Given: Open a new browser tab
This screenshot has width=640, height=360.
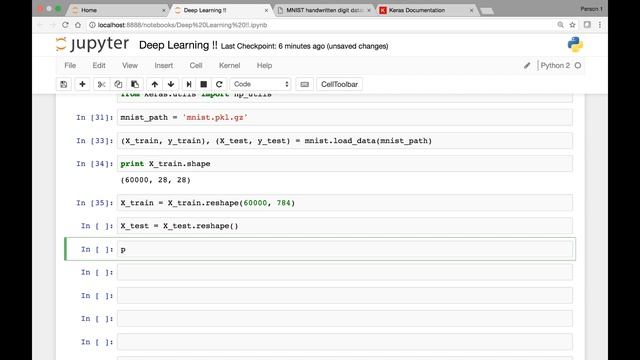Looking at the screenshot, I should coord(487,11).
